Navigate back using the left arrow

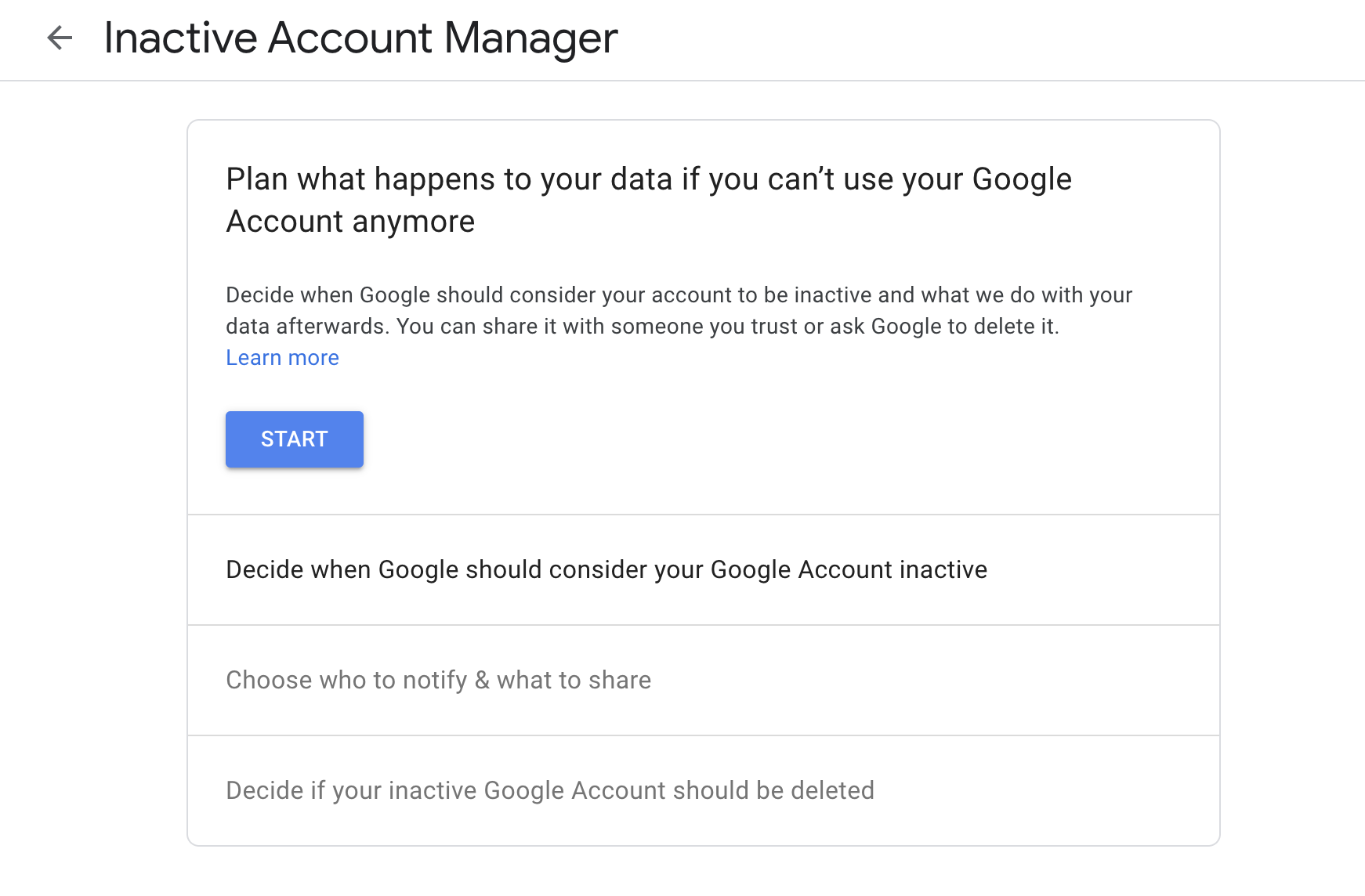coord(60,38)
